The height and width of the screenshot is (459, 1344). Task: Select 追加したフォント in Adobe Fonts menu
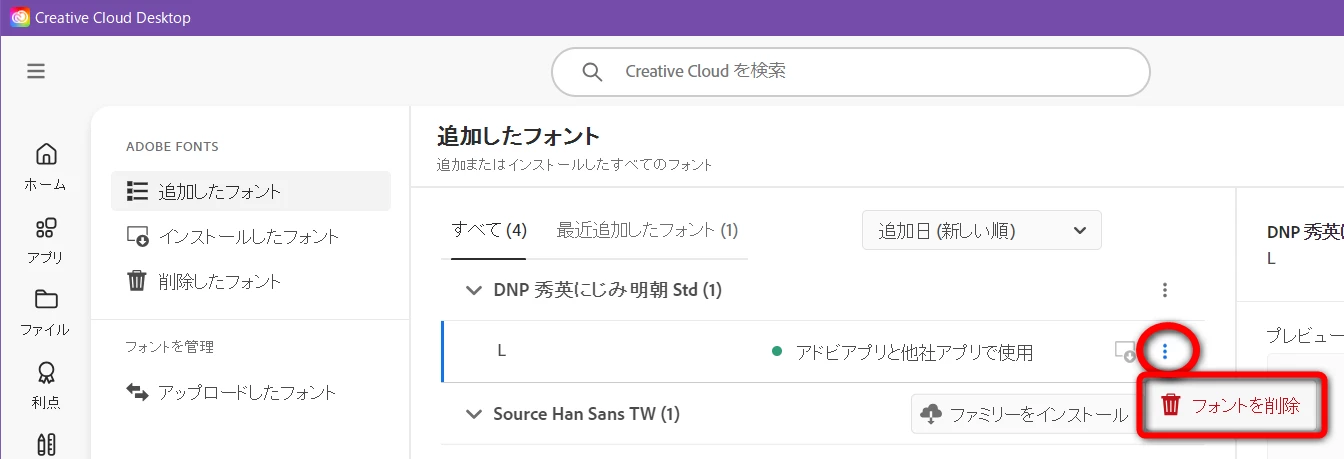[x=251, y=191]
